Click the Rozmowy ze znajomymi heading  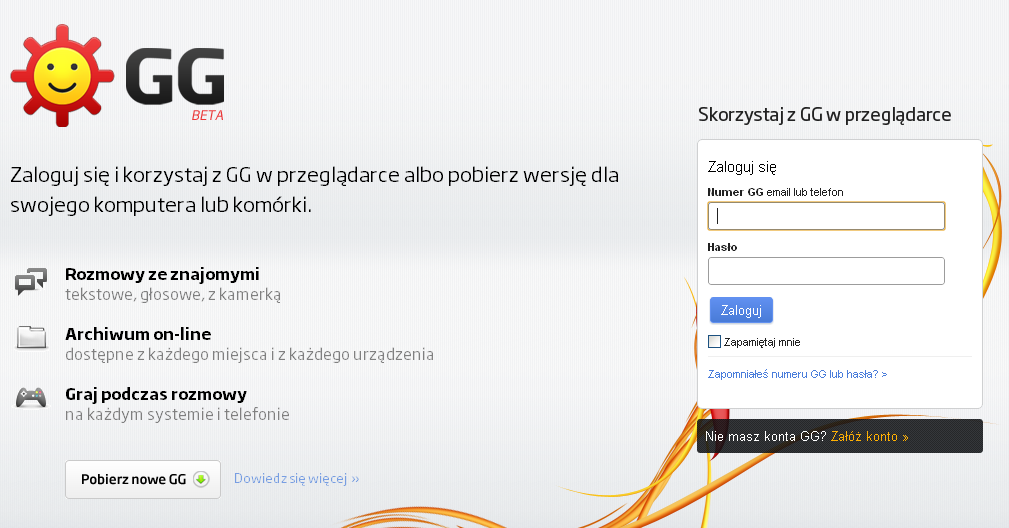click(162, 274)
